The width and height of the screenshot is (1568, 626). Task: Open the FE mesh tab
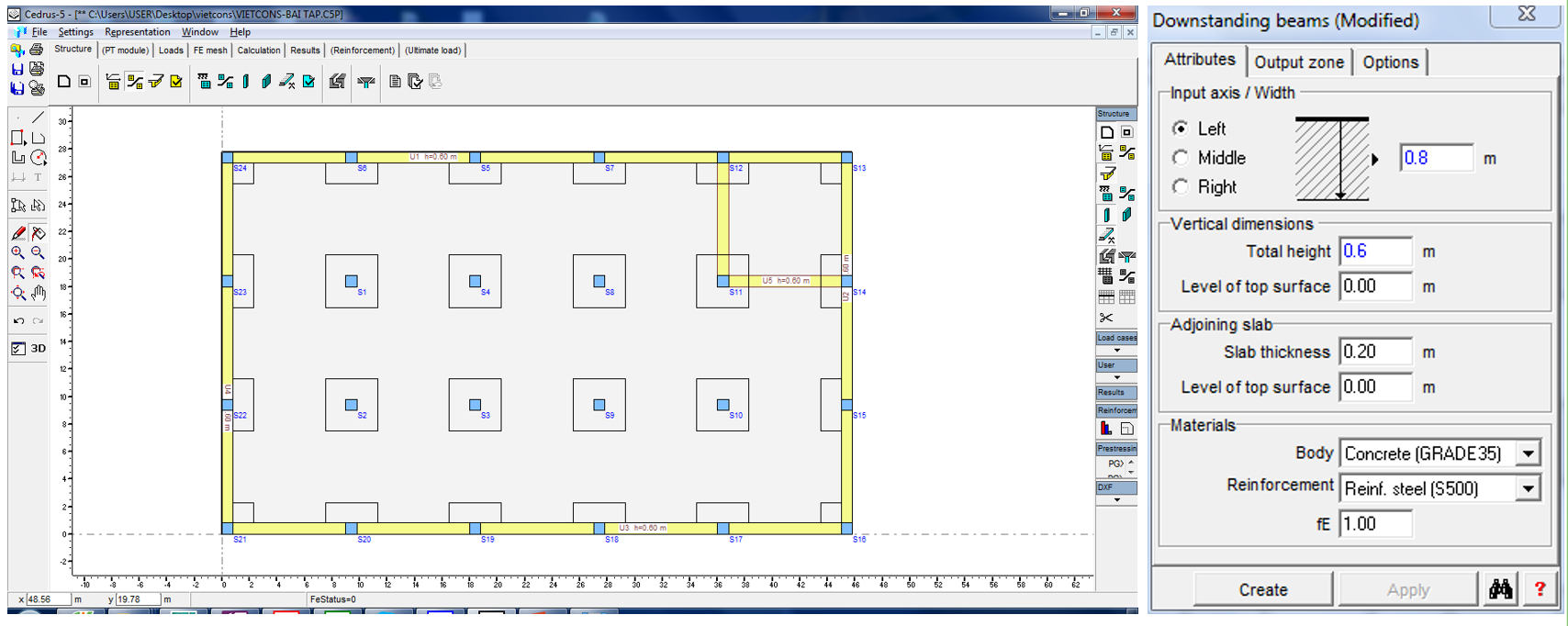(x=210, y=50)
